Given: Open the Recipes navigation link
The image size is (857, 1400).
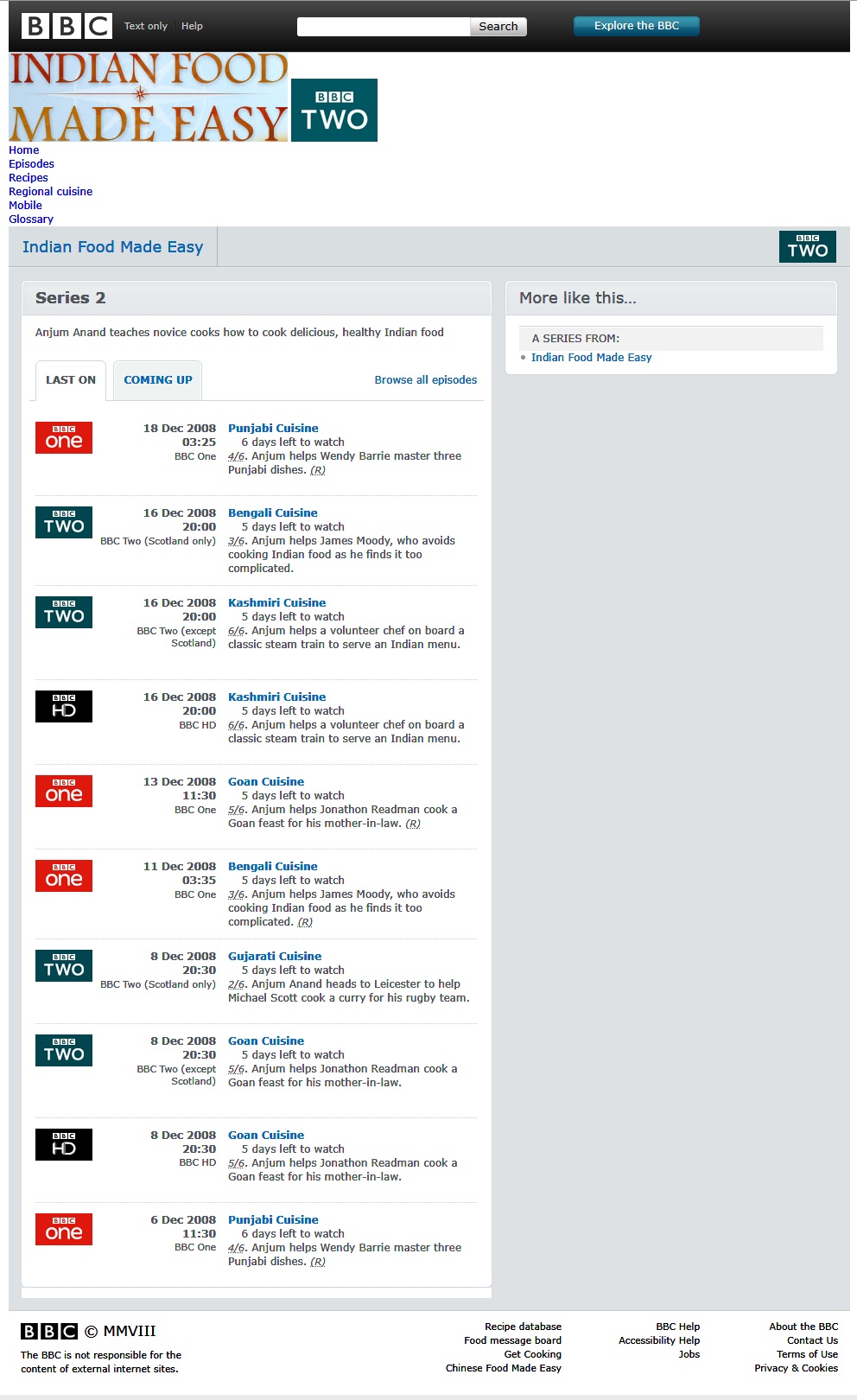Looking at the screenshot, I should pos(29,178).
